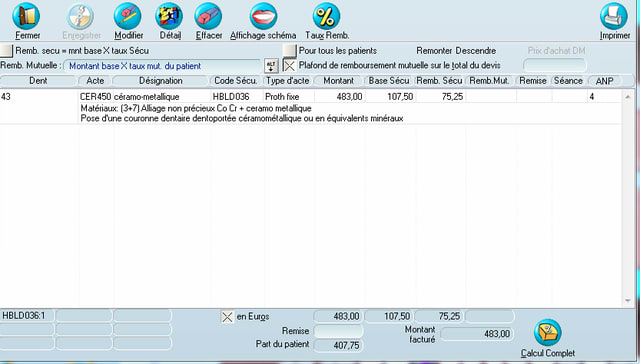Click the Dent column header
The height and width of the screenshot is (364, 640).
coord(38,81)
